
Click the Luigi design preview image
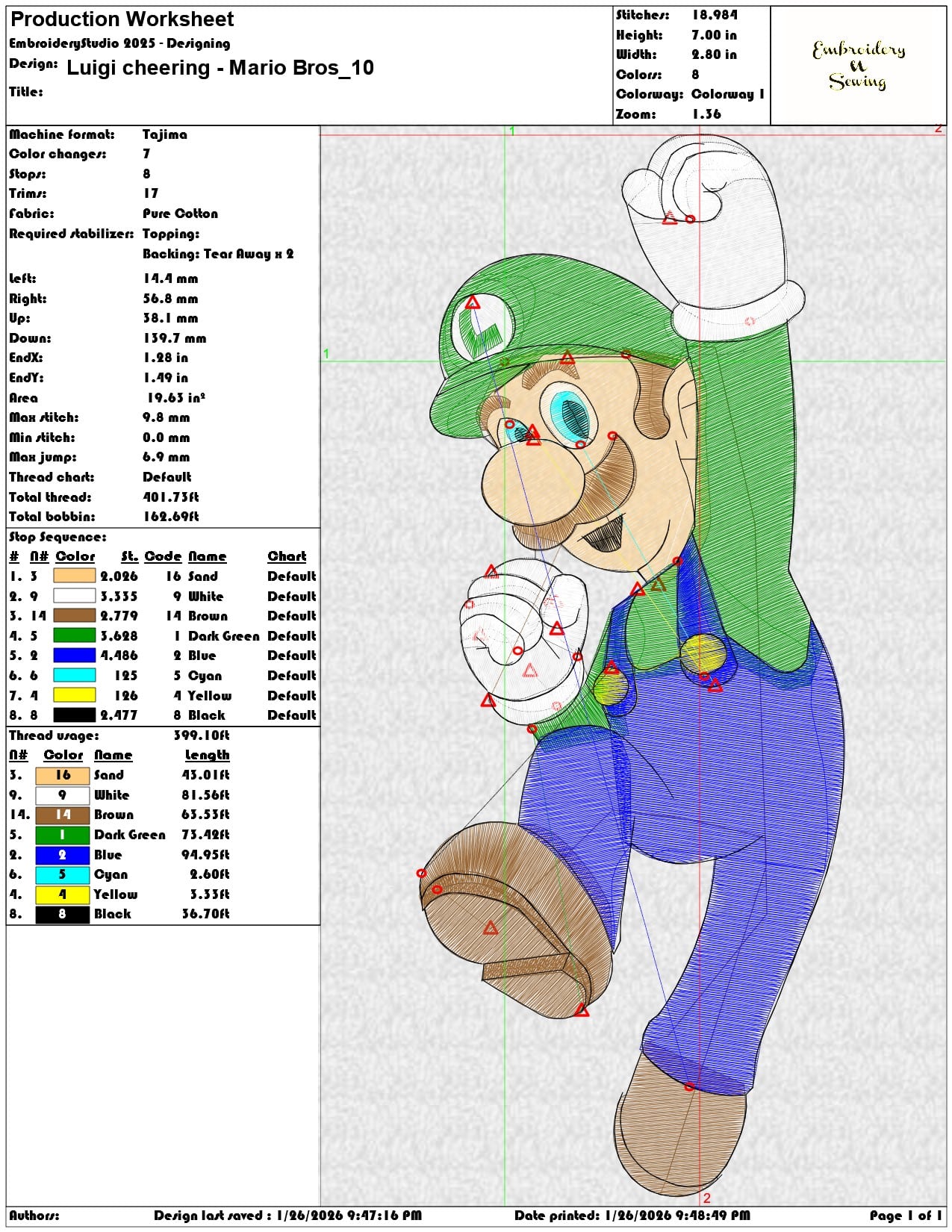pyautogui.click(x=633, y=665)
